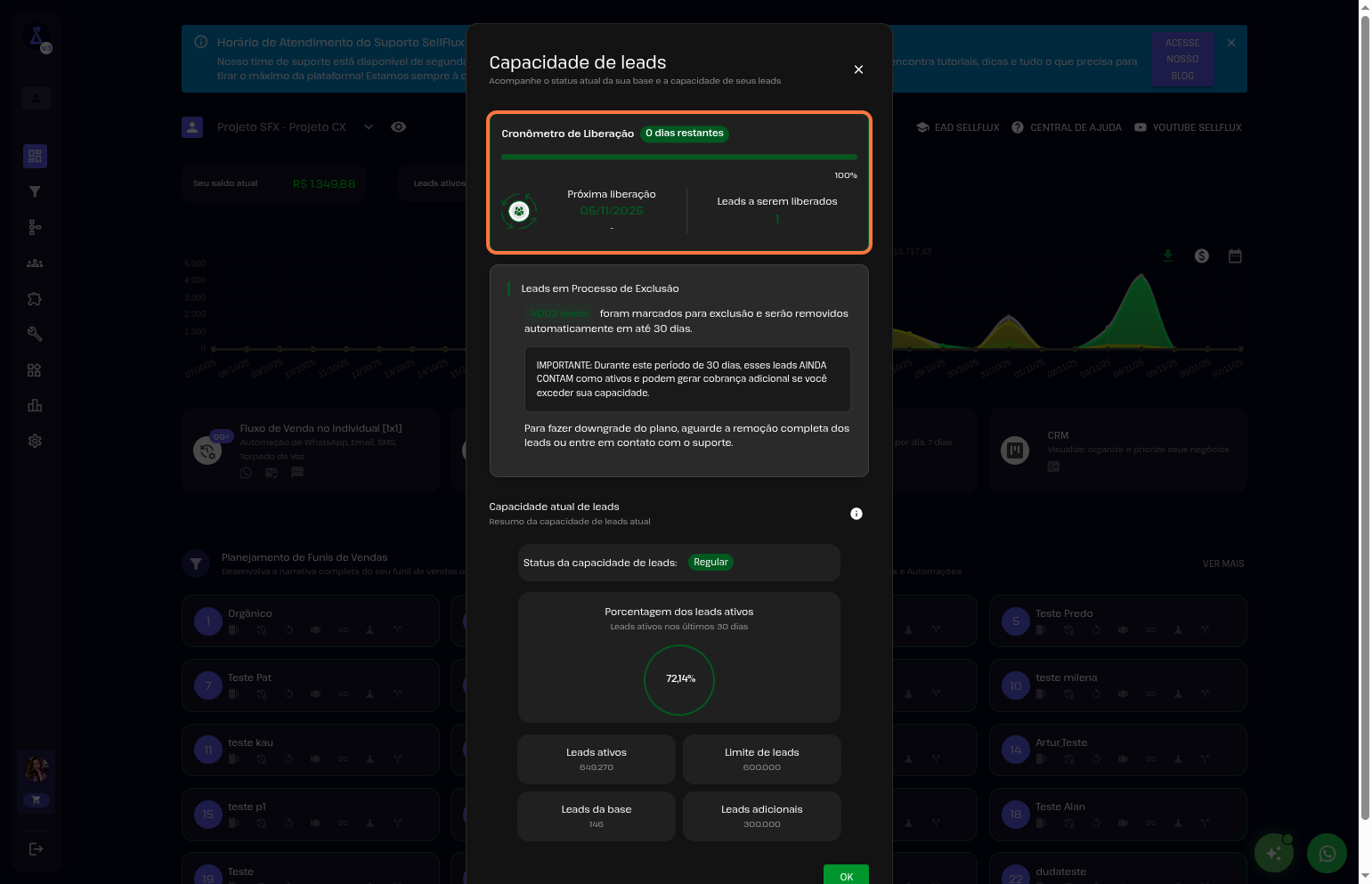Image resolution: width=1372 pixels, height=884 pixels.
Task: Click the logout icon at sidebar bottom
Action: click(36, 849)
